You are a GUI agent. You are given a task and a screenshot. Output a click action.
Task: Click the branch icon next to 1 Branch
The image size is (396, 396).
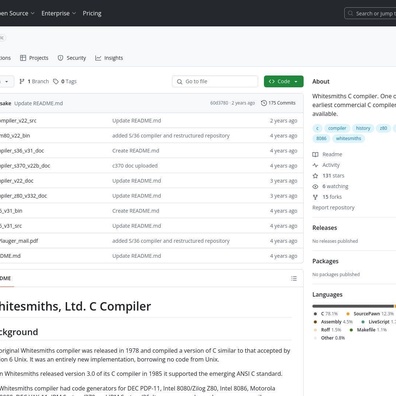(22, 81)
